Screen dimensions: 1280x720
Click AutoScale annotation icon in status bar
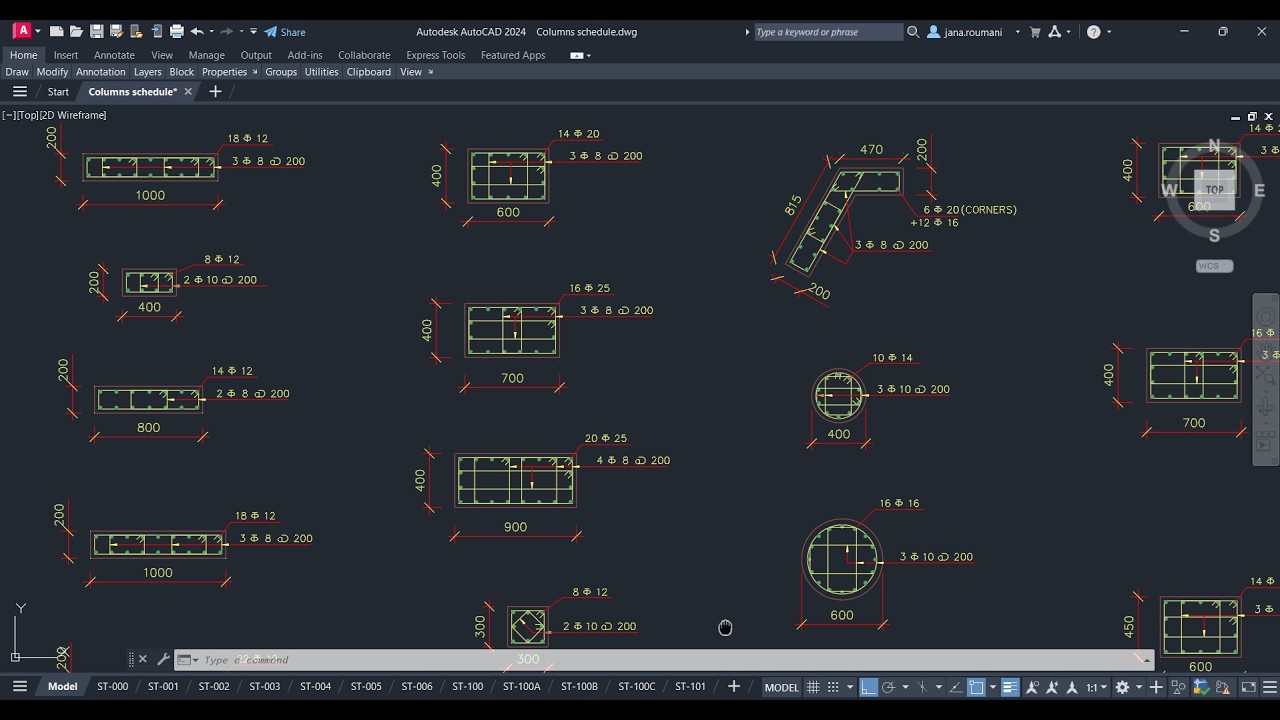(1052, 687)
